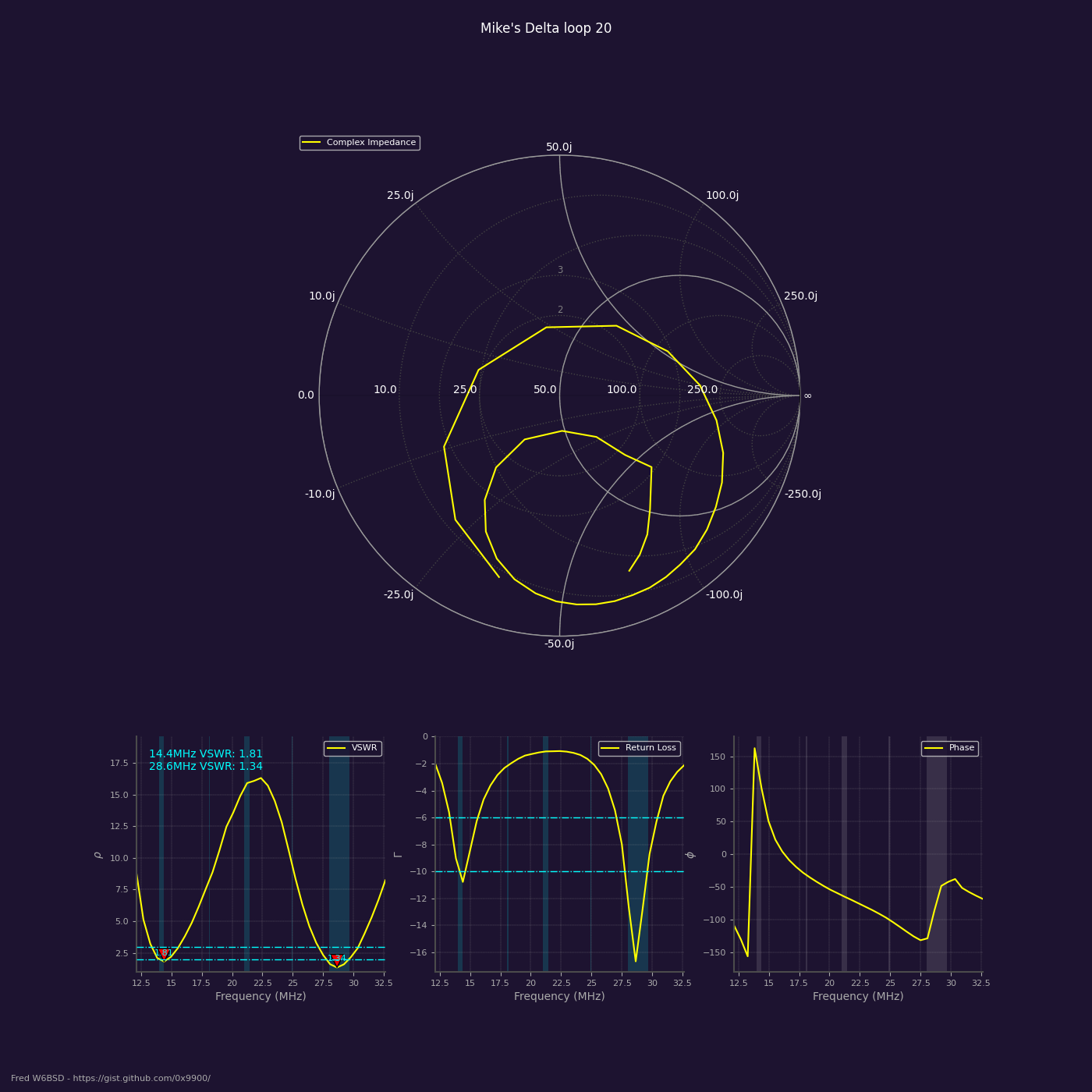
Task: Click the ρ y-axis label of VSWR plot
Action: (x=98, y=855)
